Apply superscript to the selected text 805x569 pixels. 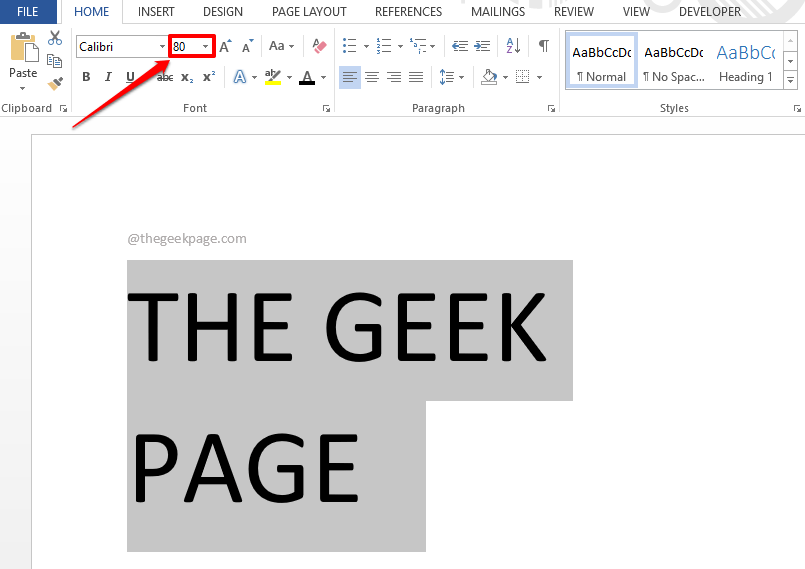[x=209, y=77]
